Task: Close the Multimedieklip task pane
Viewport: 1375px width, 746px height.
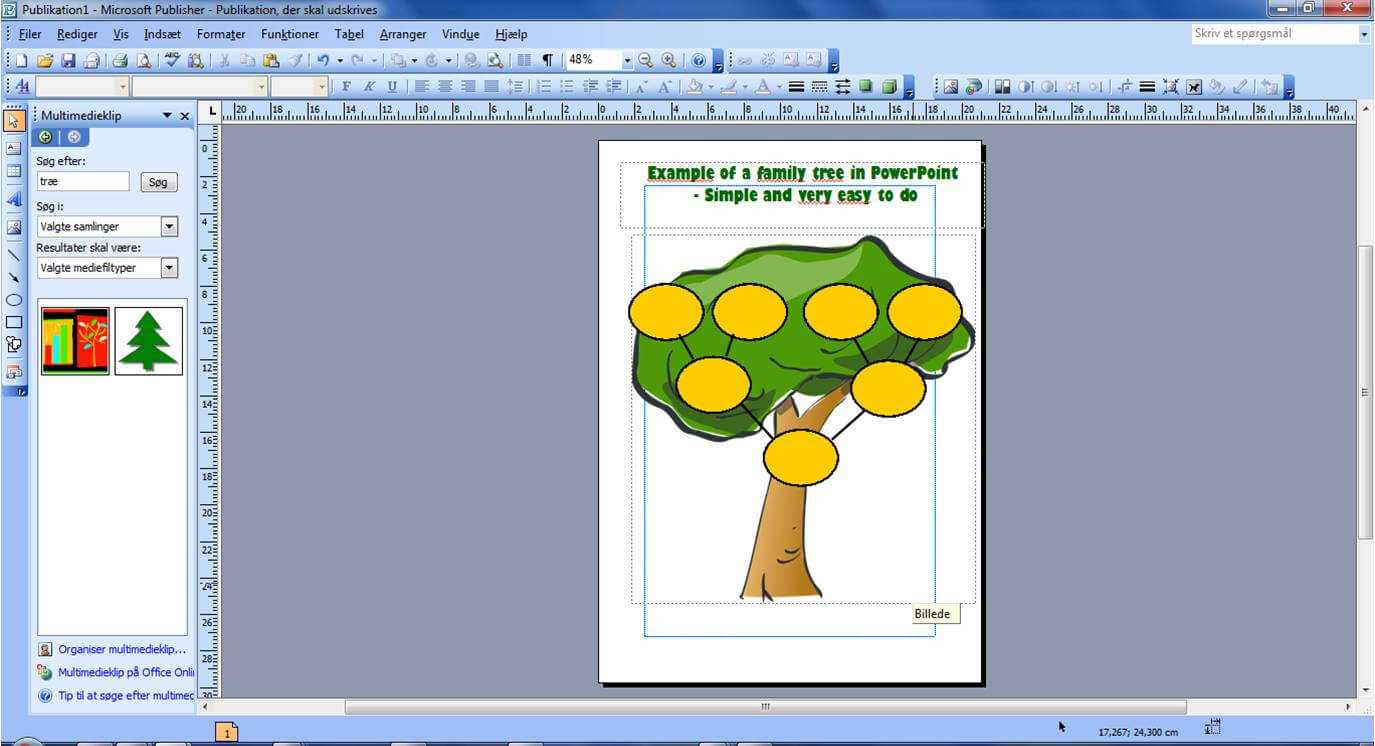Action: [x=185, y=116]
